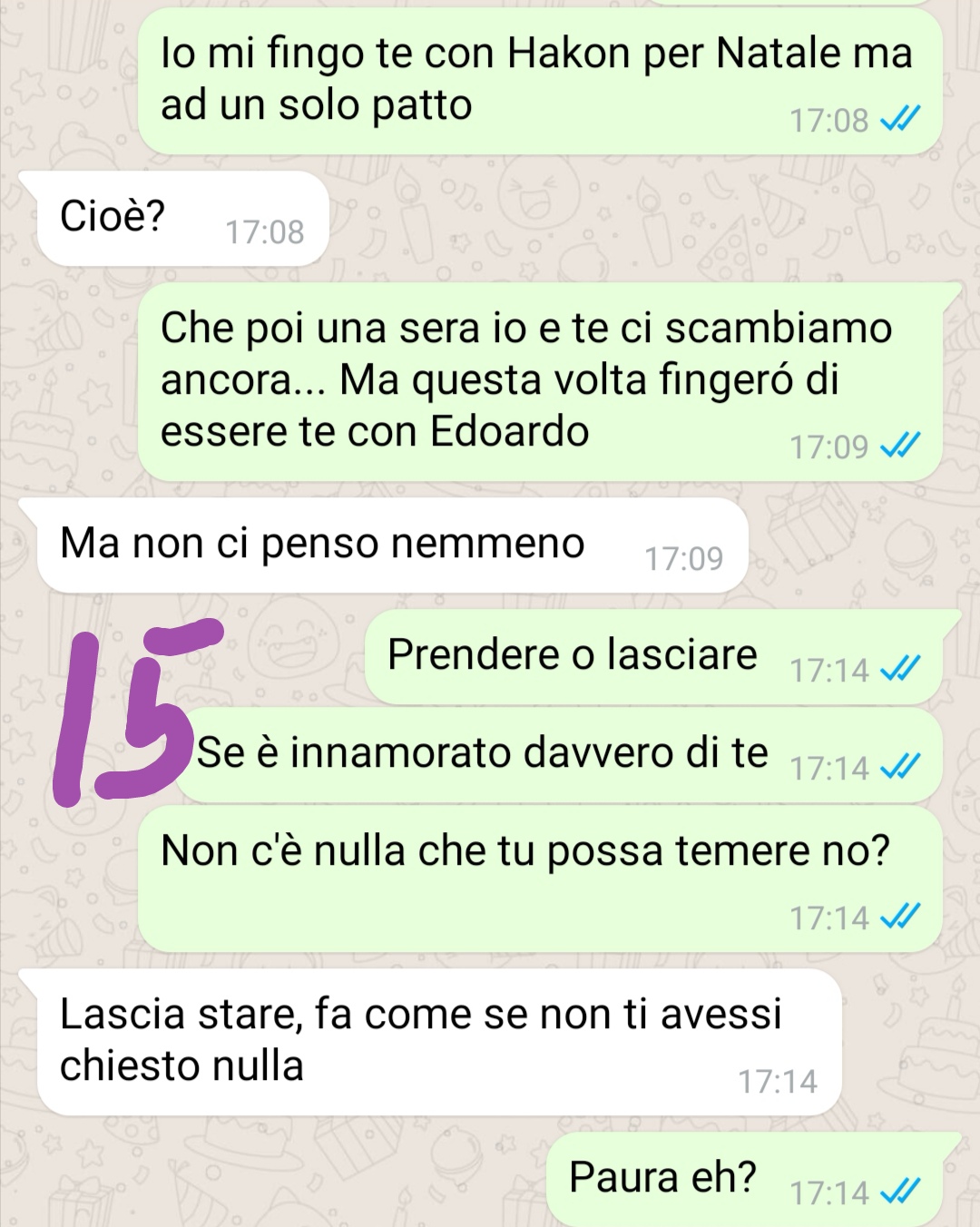This screenshot has width=980, height=1227.
Task: Select the 'Ma non ci penso nemmeno' message
Action: 391,545
